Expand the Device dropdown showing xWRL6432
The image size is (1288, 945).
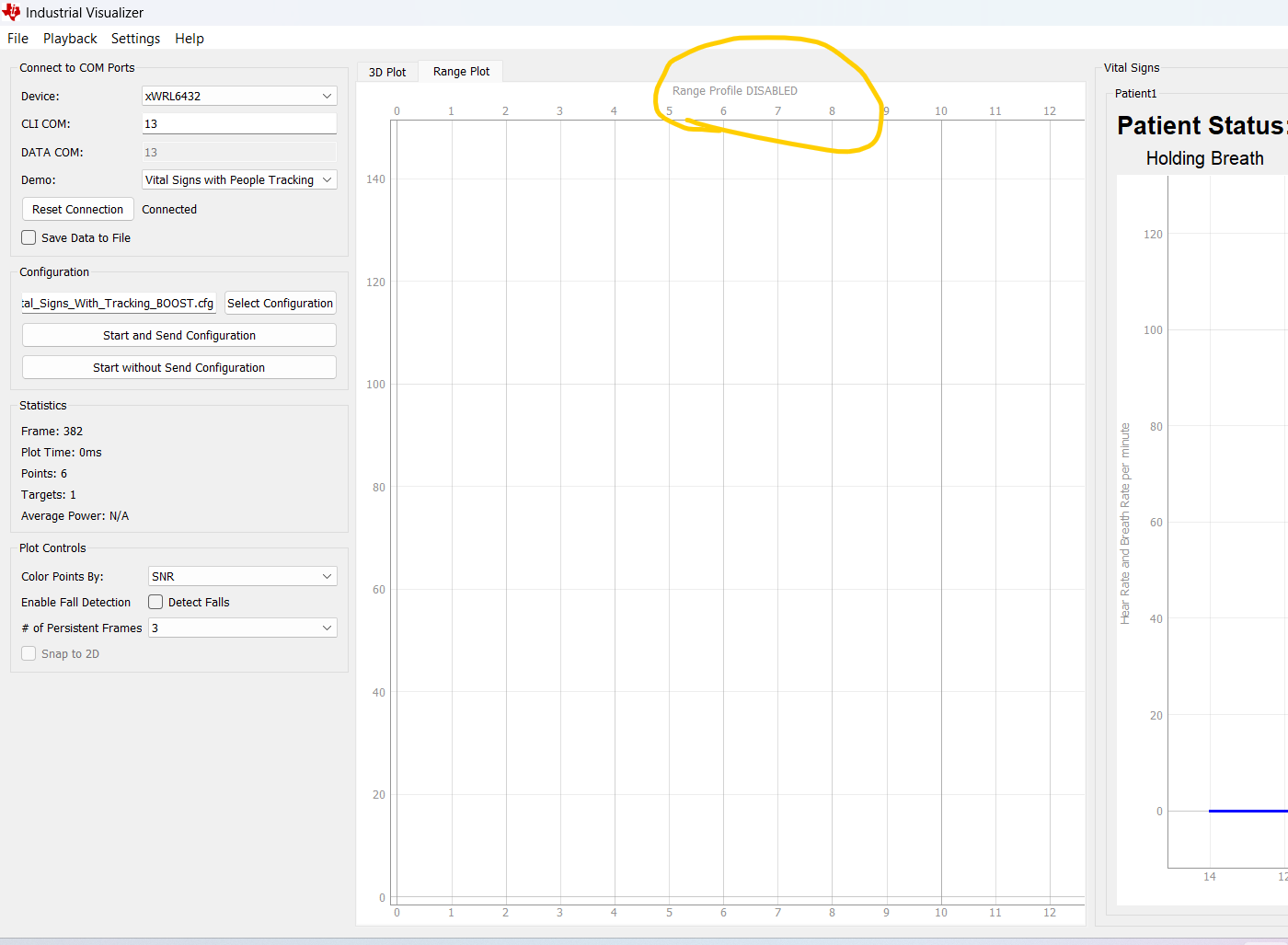click(239, 96)
